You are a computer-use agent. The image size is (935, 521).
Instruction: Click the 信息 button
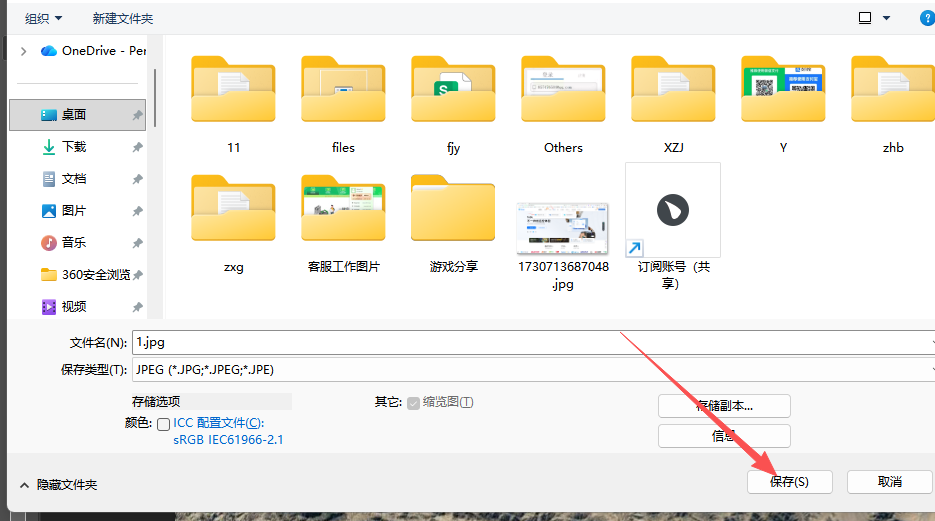724,436
